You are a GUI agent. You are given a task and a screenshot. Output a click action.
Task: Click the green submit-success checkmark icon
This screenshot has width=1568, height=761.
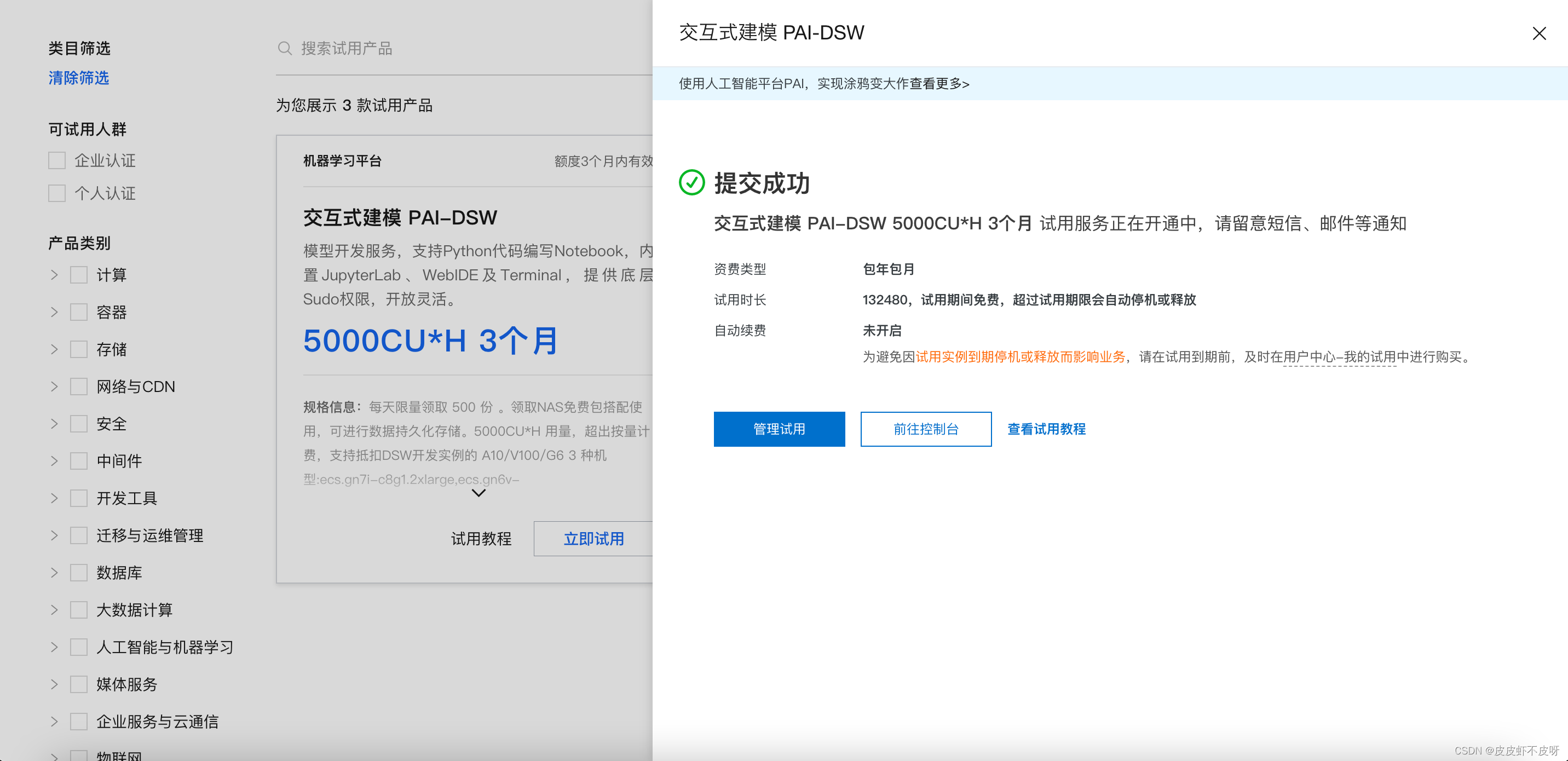pyautogui.click(x=691, y=183)
